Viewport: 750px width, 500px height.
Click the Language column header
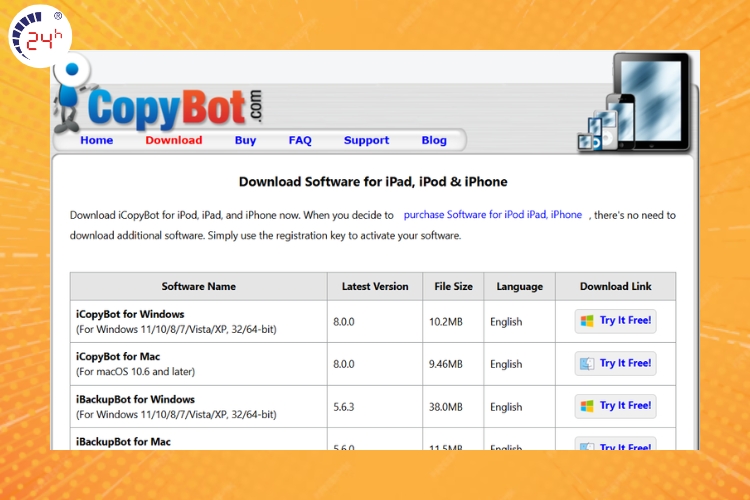point(519,287)
